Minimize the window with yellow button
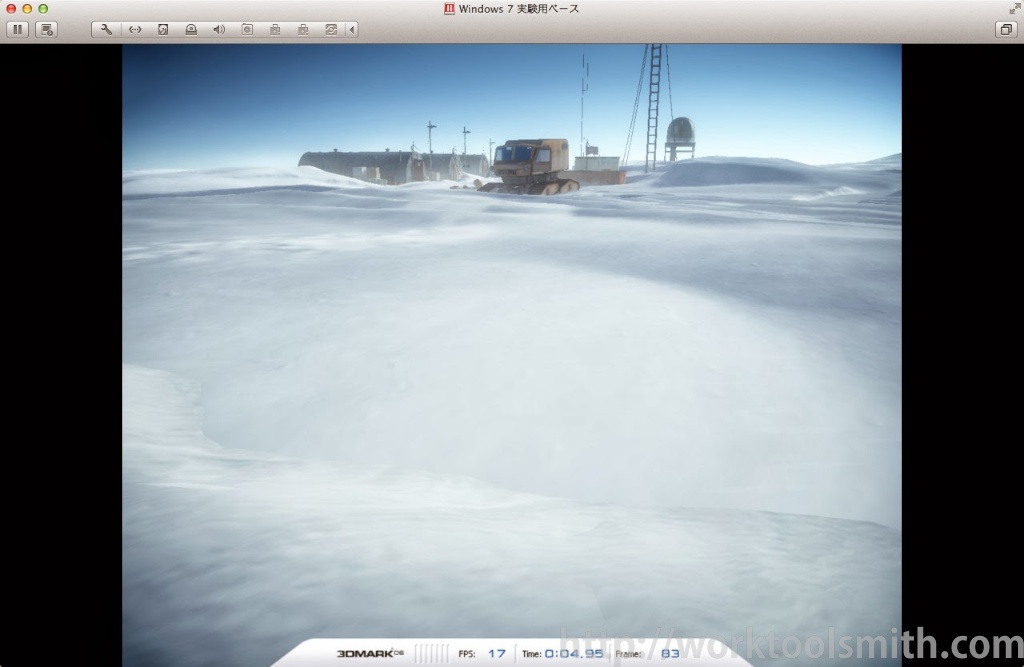 [x=27, y=8]
